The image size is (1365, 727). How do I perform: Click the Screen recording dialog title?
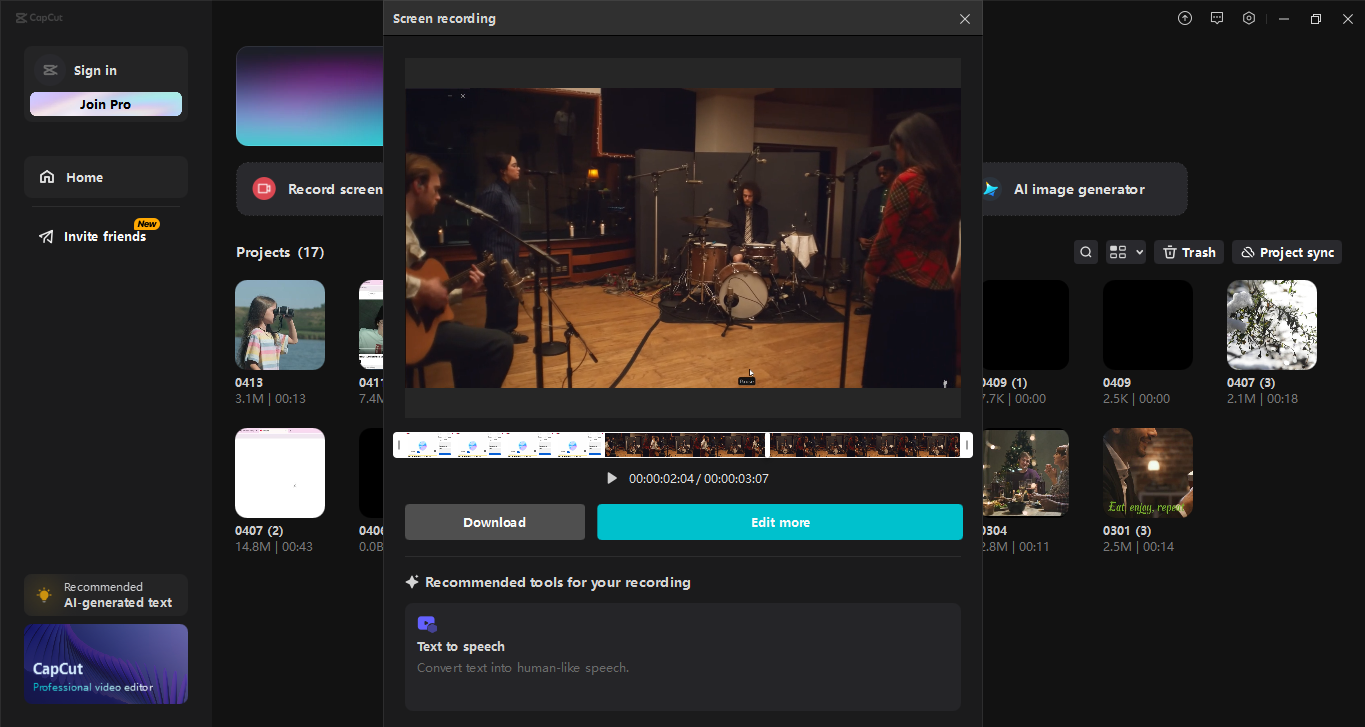[444, 19]
